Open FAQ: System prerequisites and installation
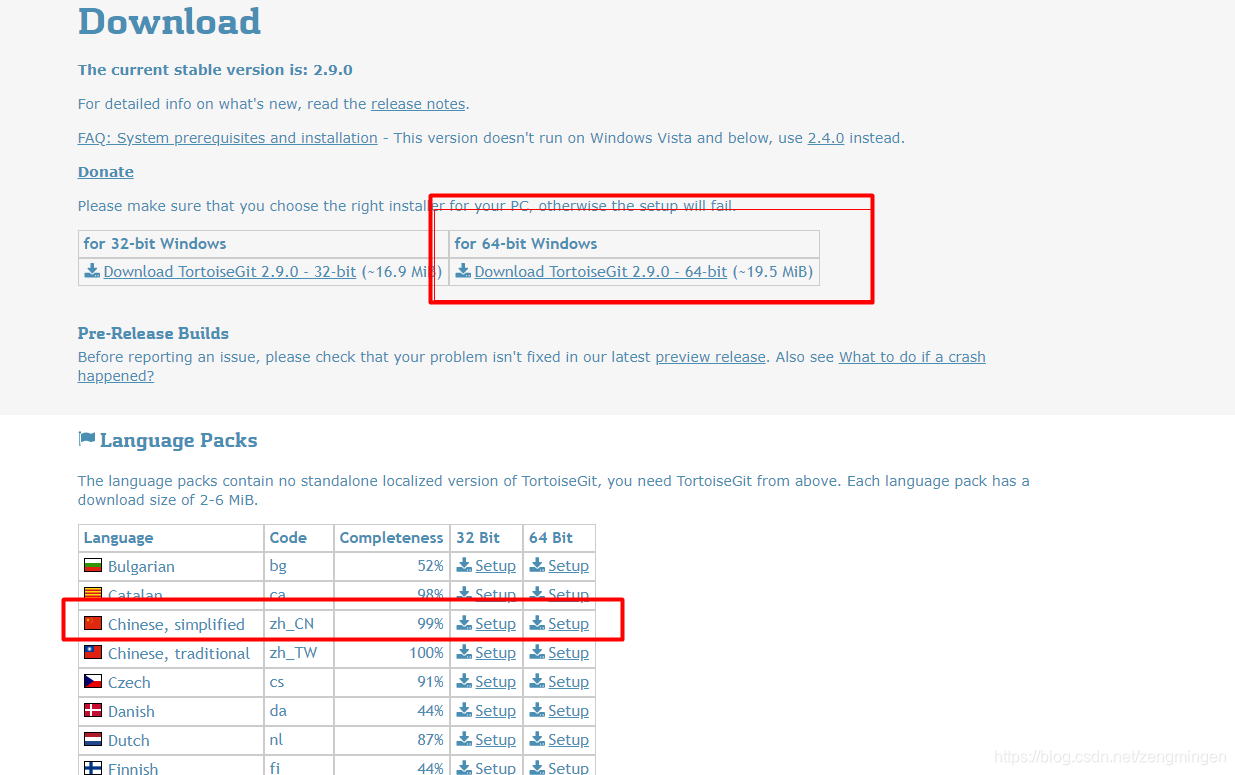1235x775 pixels. (228, 138)
